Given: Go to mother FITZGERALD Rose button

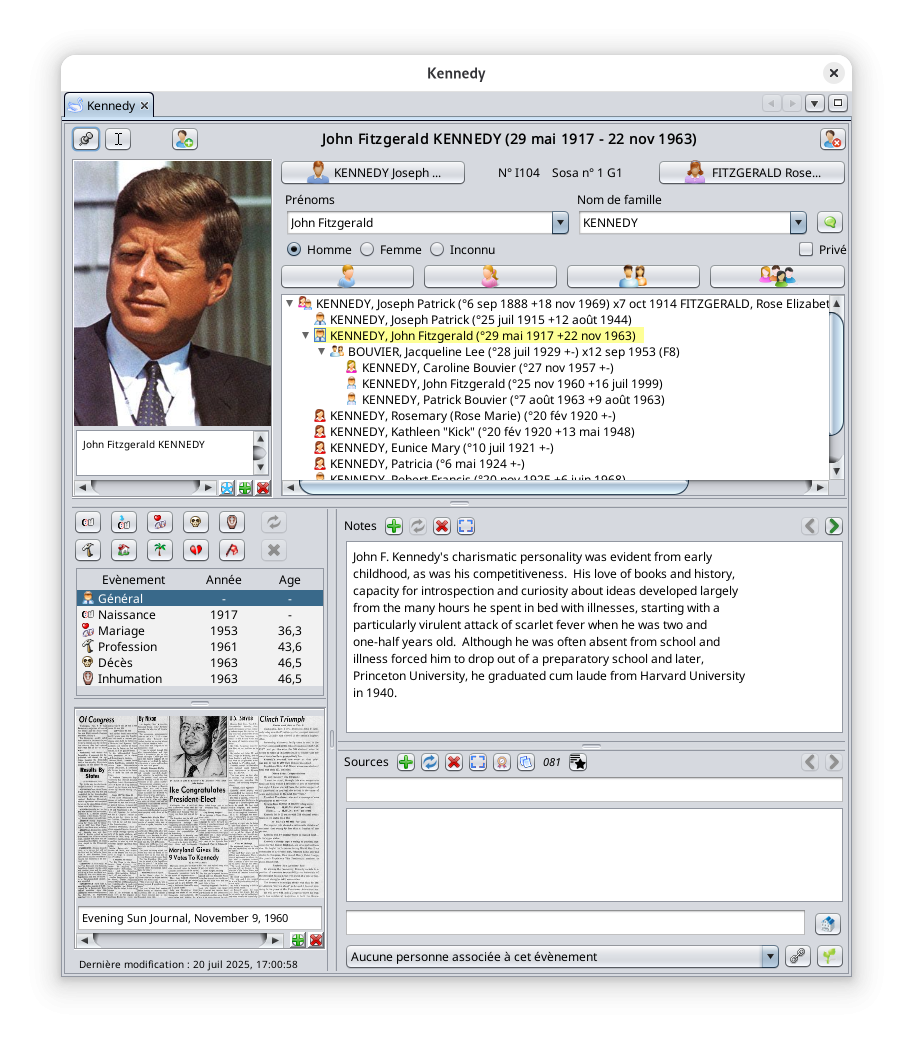Looking at the screenshot, I should (x=752, y=172).
